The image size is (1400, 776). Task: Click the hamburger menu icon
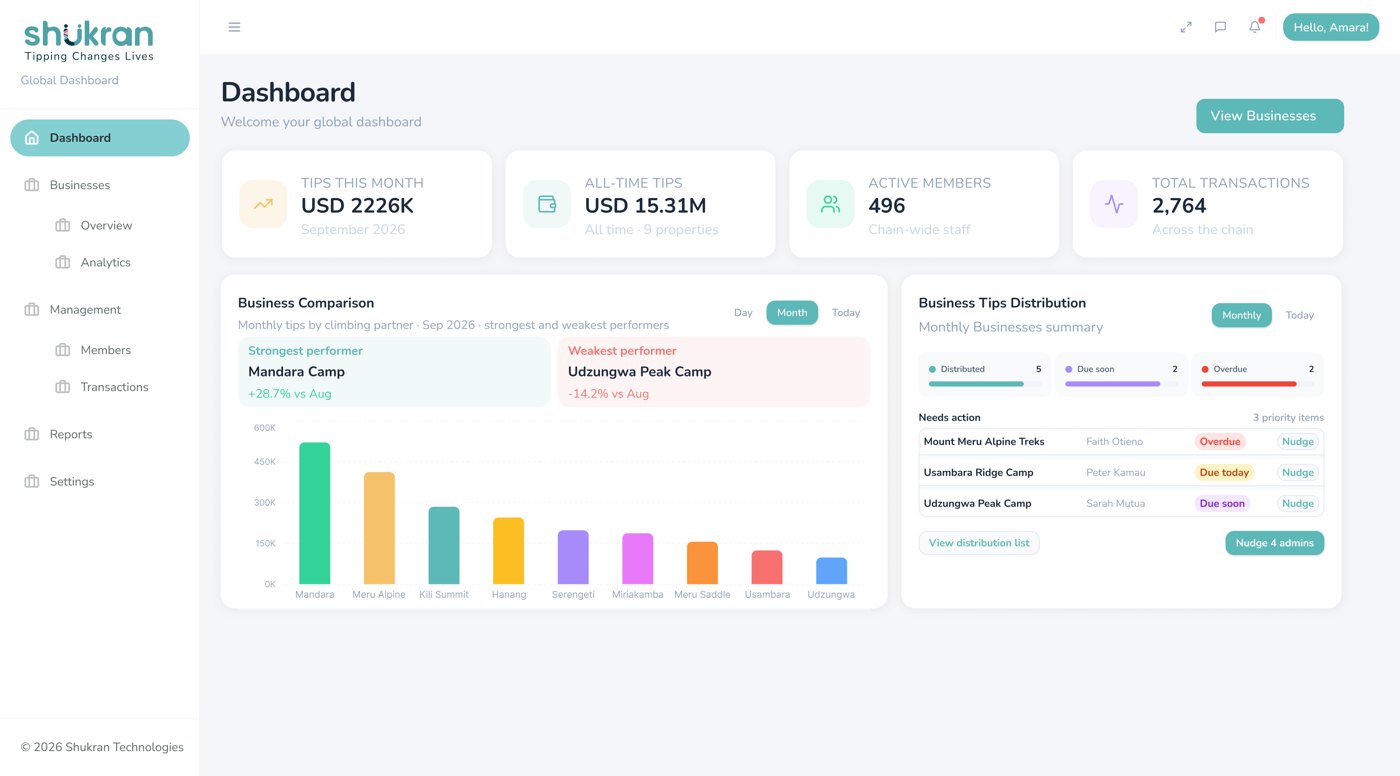(x=234, y=27)
